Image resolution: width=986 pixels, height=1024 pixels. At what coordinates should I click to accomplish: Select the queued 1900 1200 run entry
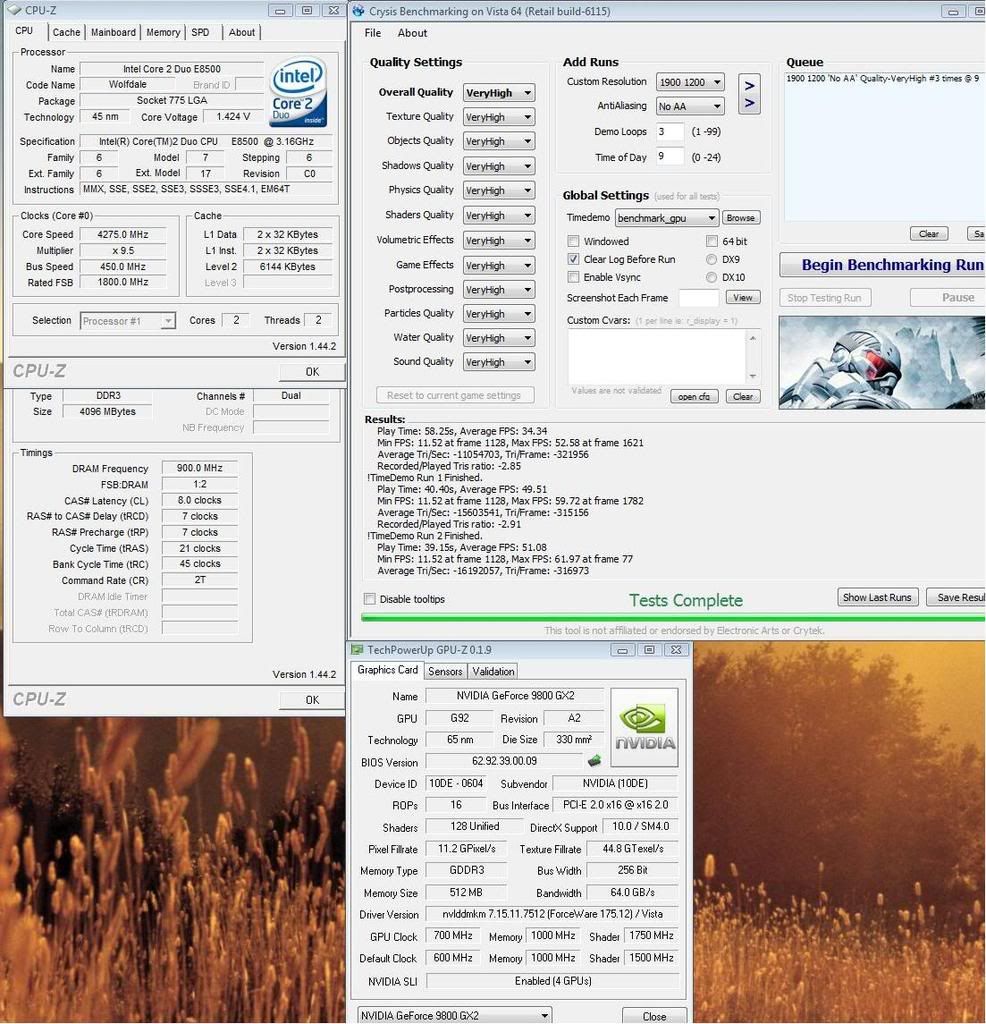point(882,78)
